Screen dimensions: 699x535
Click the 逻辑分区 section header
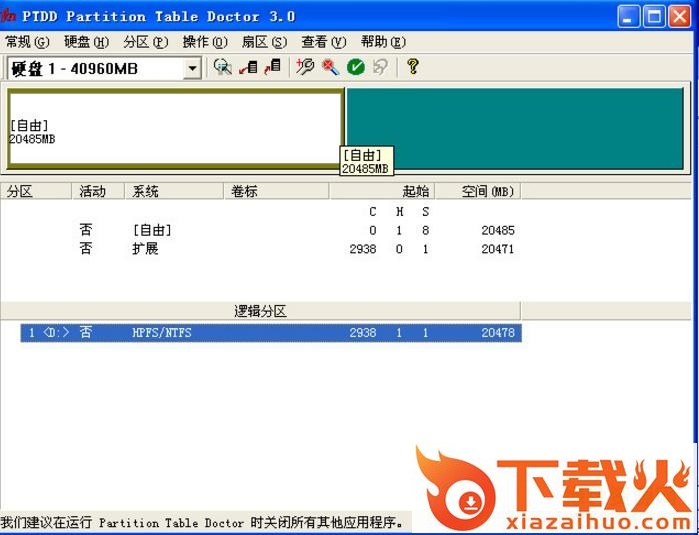[x=260, y=311]
